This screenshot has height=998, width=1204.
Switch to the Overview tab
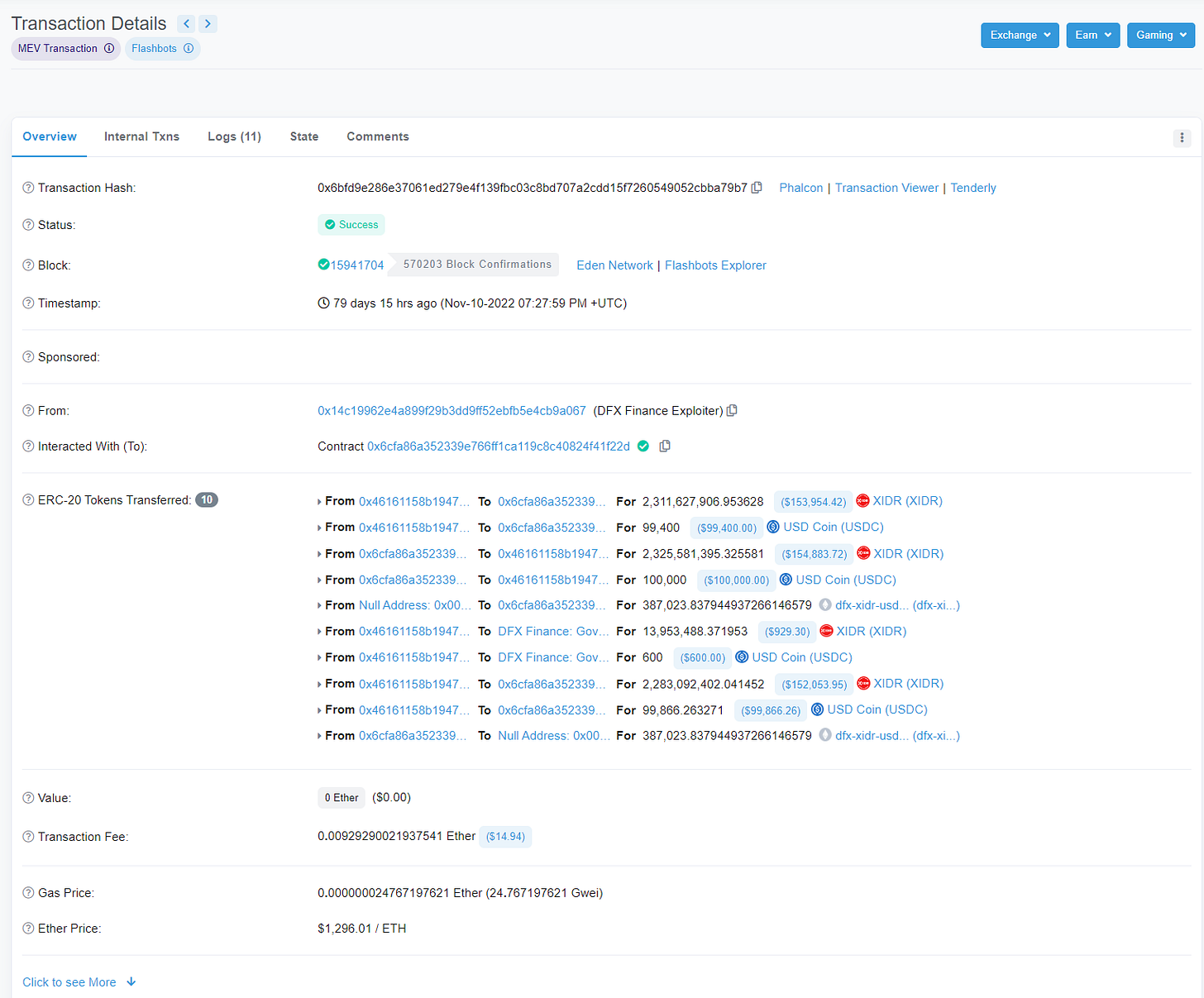[50, 136]
